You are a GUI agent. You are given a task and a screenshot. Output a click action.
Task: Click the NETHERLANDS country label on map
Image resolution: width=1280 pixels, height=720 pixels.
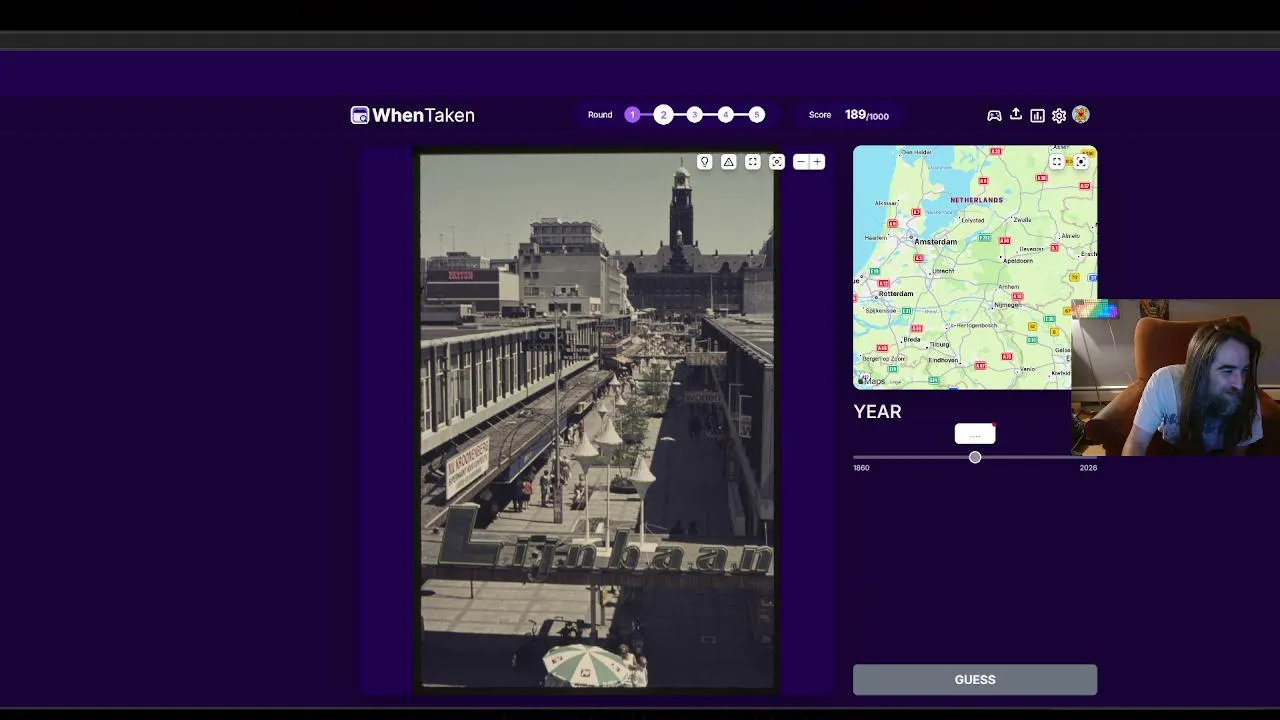976,200
